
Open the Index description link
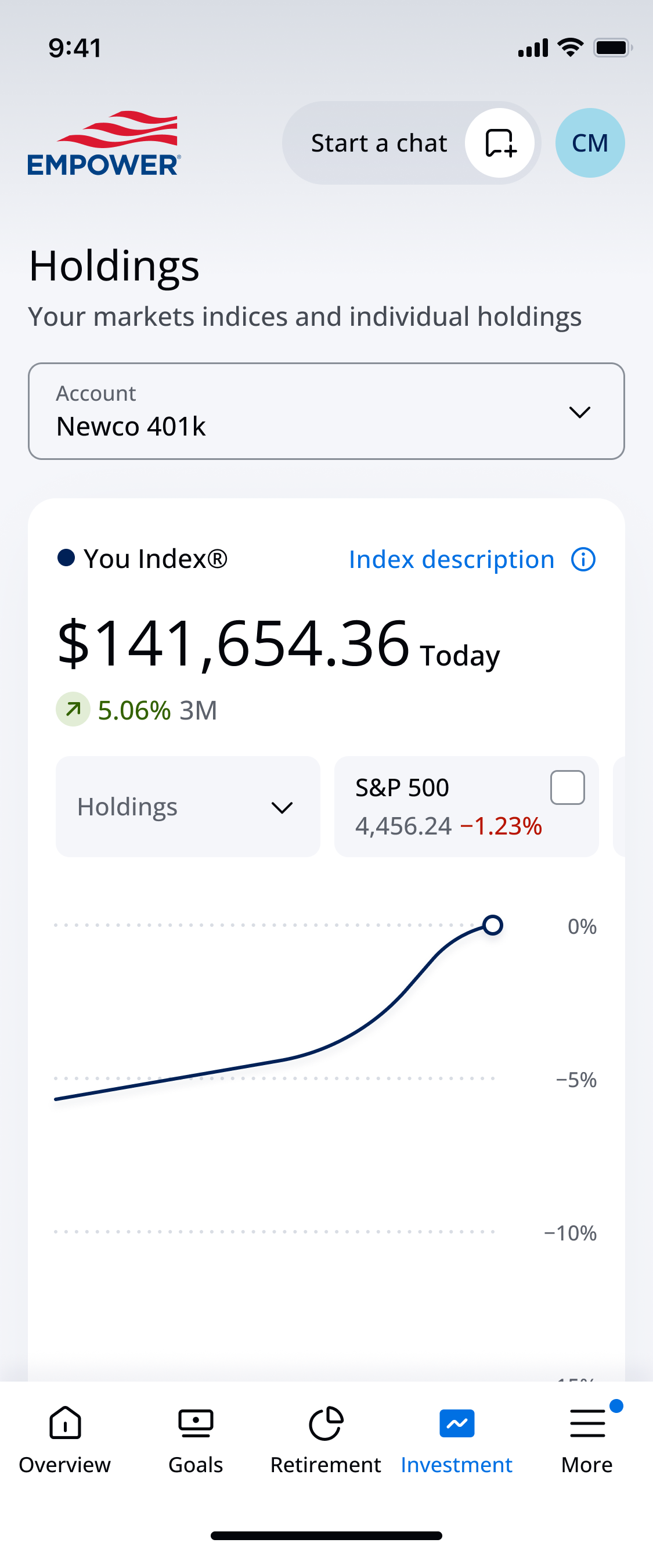coord(452,559)
